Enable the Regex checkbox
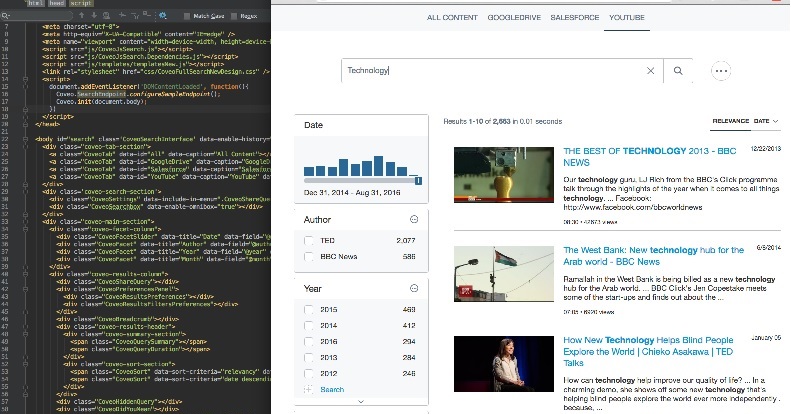 (234, 16)
